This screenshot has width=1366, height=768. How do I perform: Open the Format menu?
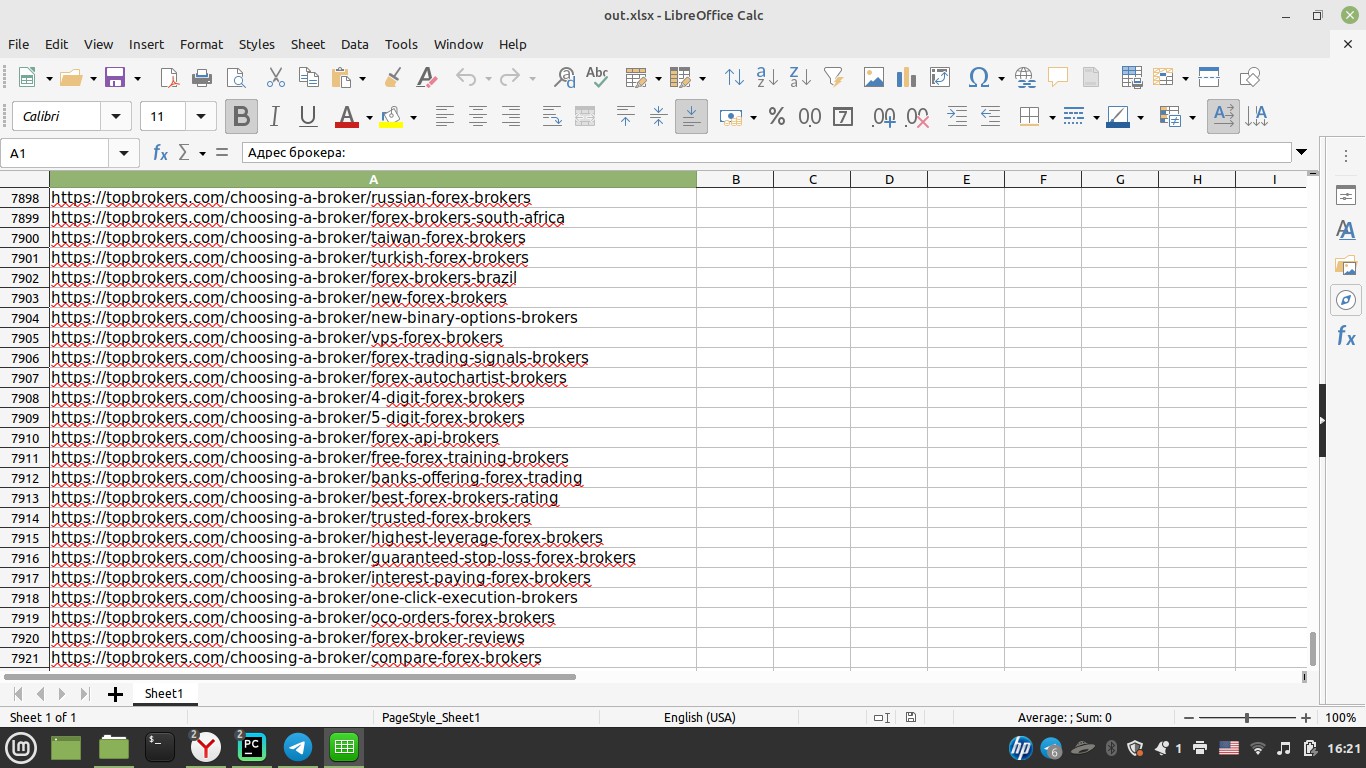(x=201, y=44)
